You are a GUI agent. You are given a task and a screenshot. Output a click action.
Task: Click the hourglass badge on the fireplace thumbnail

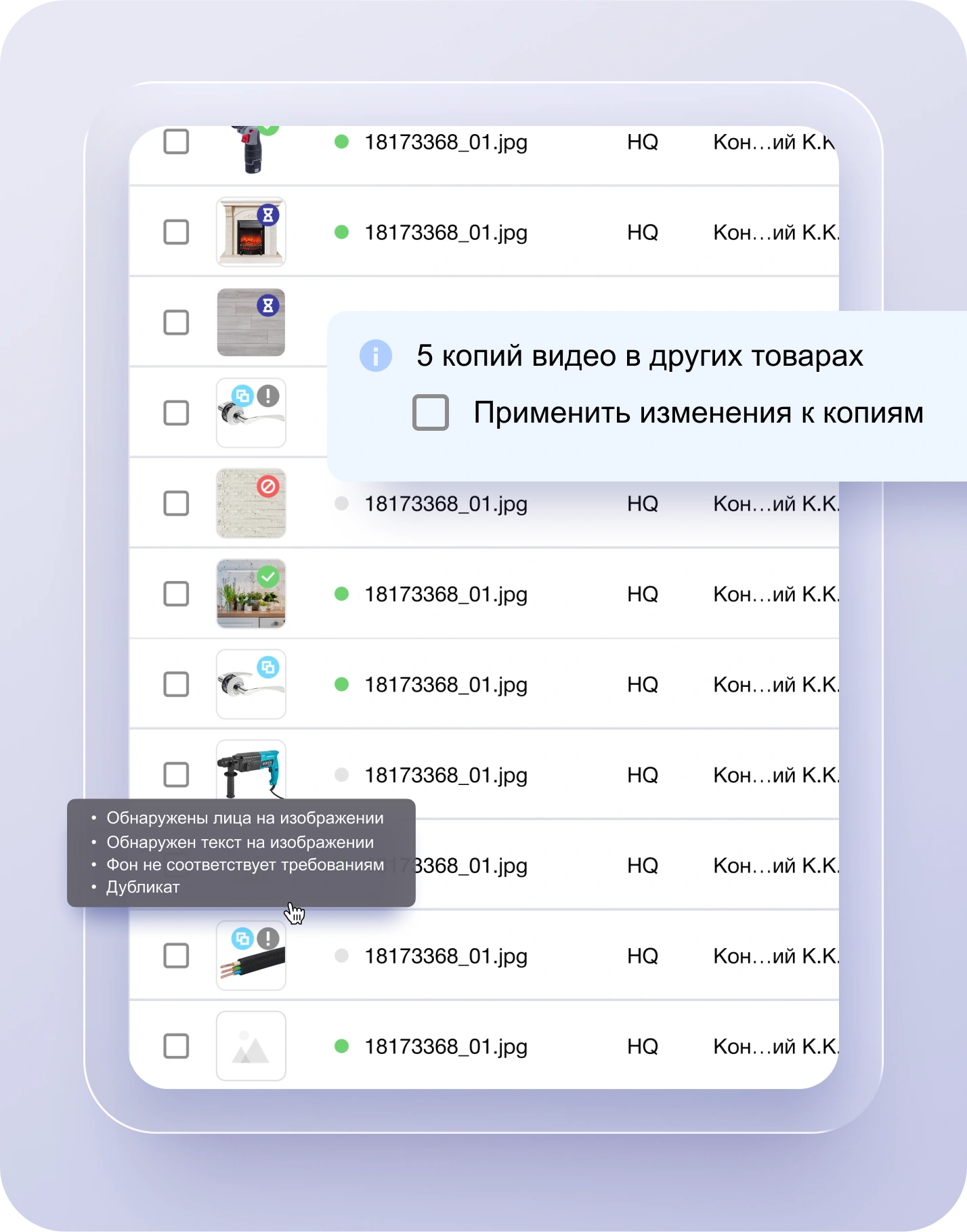pos(268,215)
